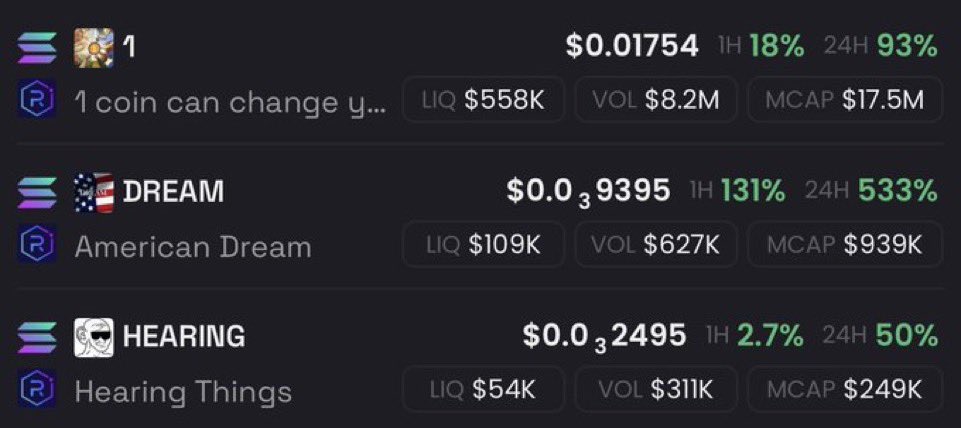Click the MCAP $17.5M badge
Viewport: 961px width, 428px height.
(x=844, y=100)
